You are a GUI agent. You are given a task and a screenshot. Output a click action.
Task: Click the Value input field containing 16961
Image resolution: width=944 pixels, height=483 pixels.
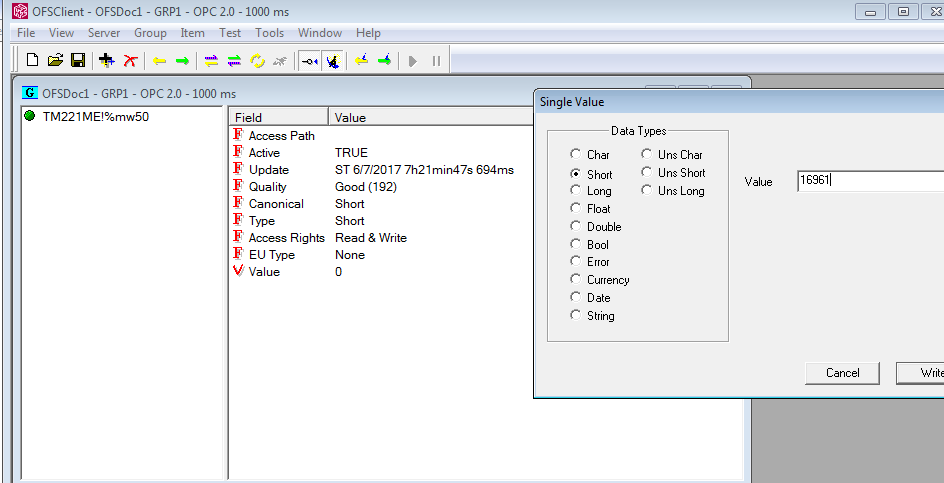coord(868,181)
